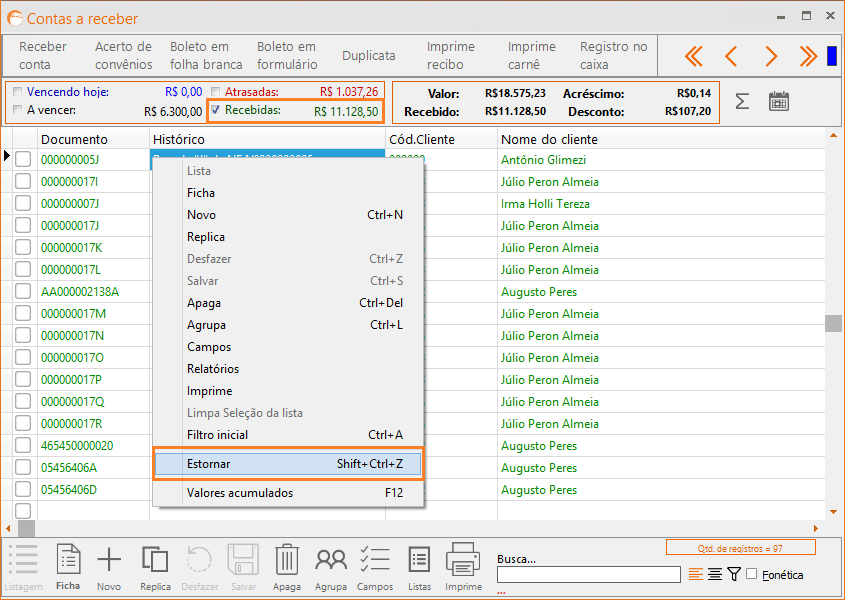Toggle the Fonética checkbox

coord(752,574)
